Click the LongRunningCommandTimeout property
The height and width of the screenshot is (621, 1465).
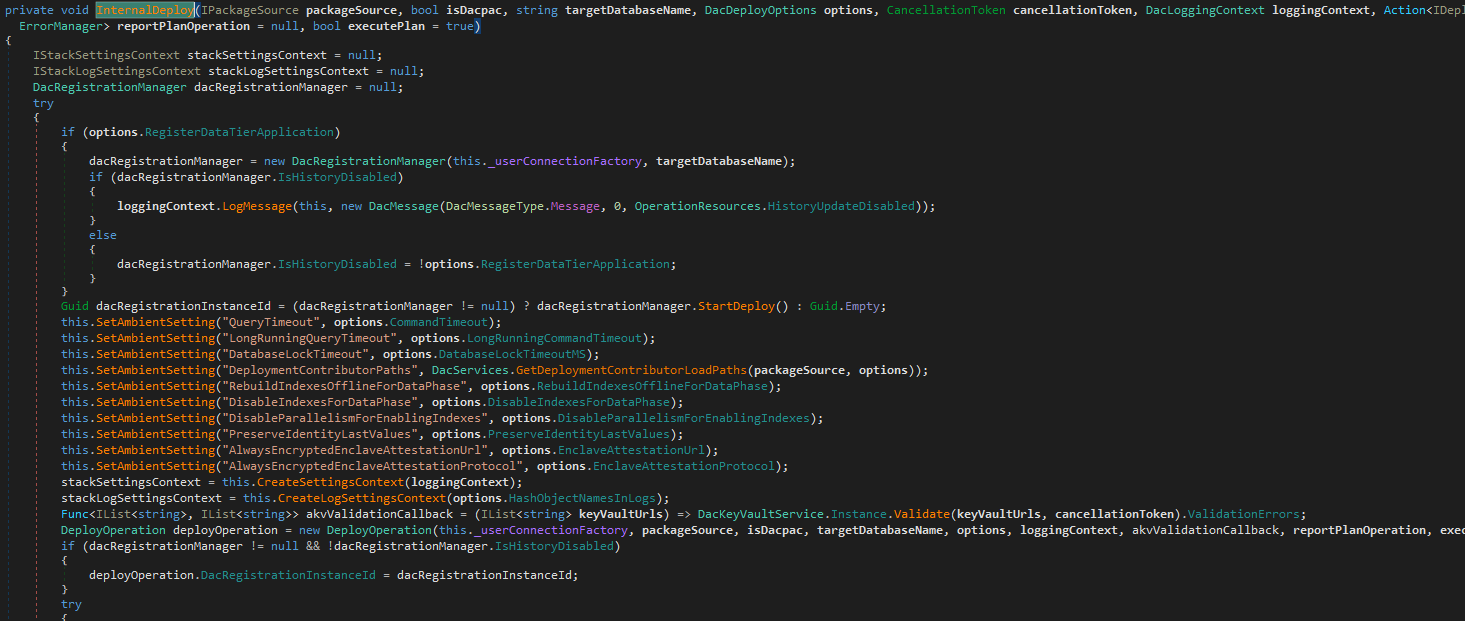[554, 338]
